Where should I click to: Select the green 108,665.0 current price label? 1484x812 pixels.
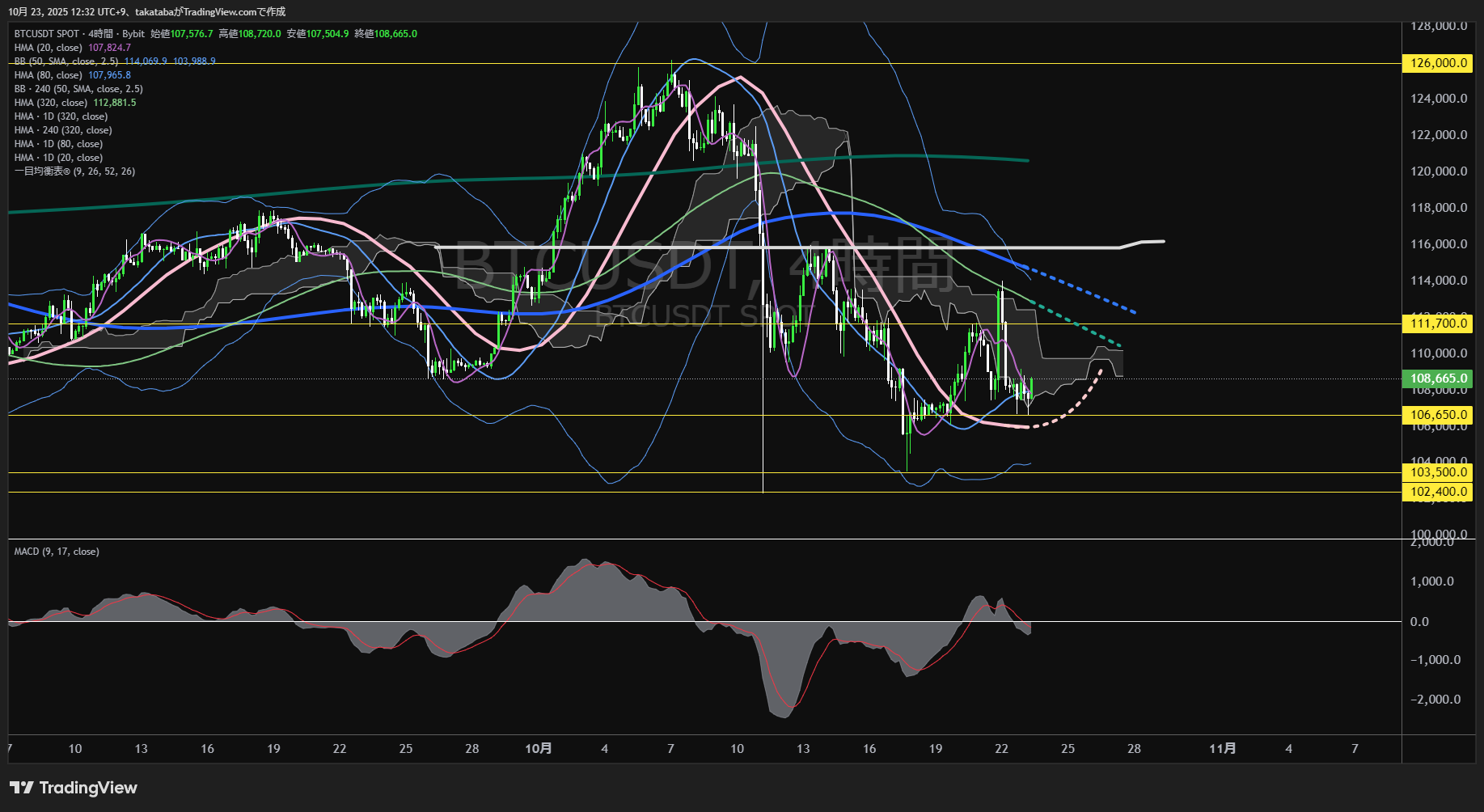1438,379
